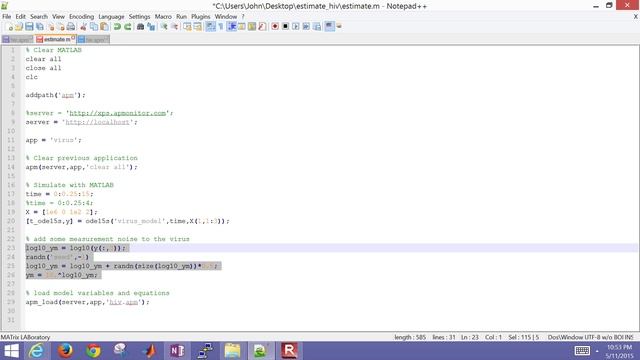This screenshot has width=640, height=360.
Task: Open the Settings menu
Action: point(140,17)
